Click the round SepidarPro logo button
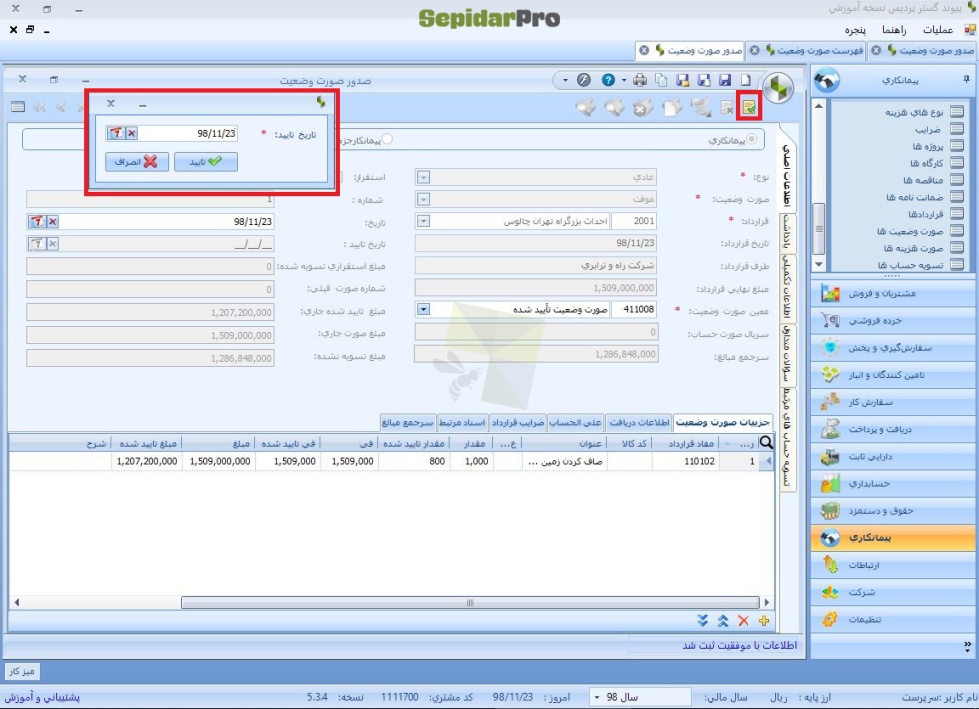 point(778,88)
